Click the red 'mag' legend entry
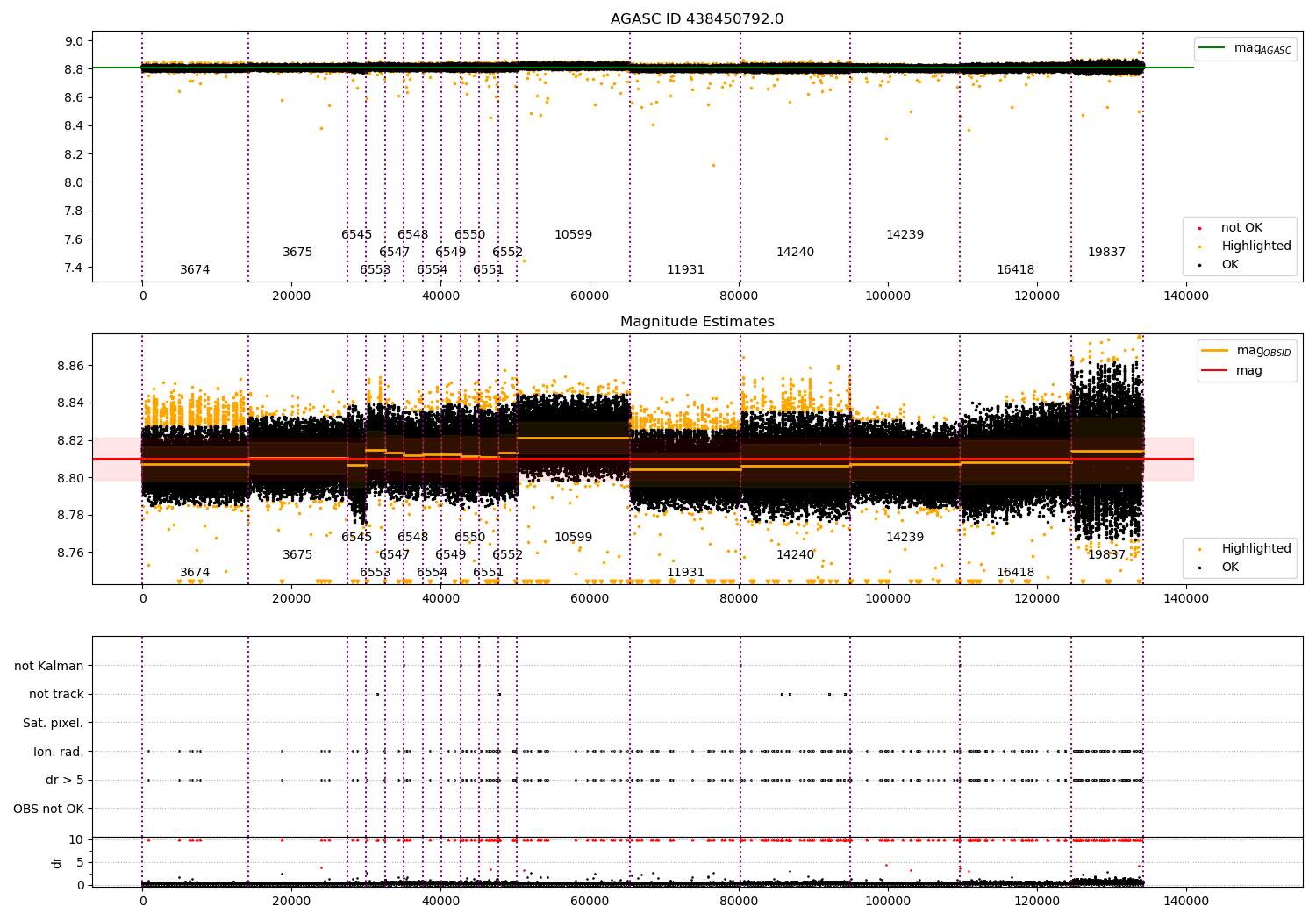 coord(1233,371)
